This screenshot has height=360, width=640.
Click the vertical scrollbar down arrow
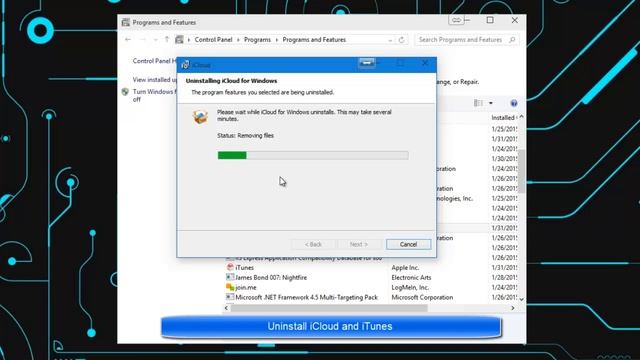(x=522, y=299)
